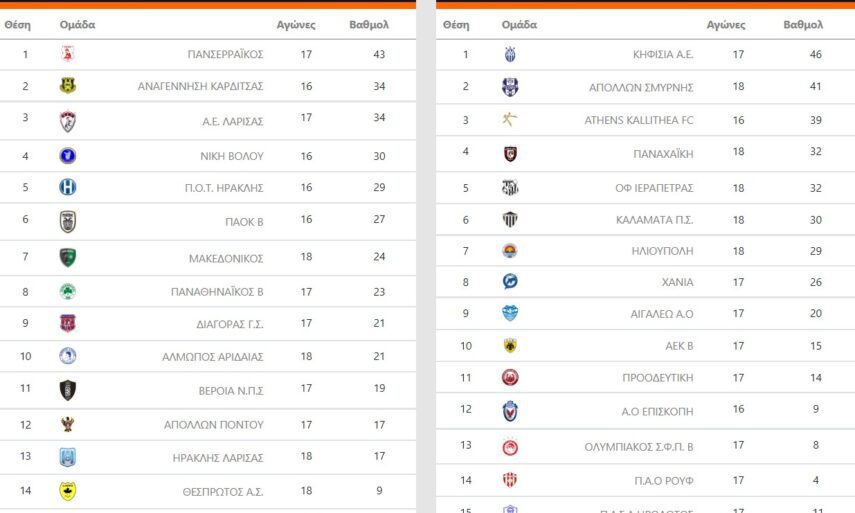This screenshot has width=855, height=513.
Task: Click the ΧΑΝΙΑ blue club logo
Action: (x=510, y=282)
